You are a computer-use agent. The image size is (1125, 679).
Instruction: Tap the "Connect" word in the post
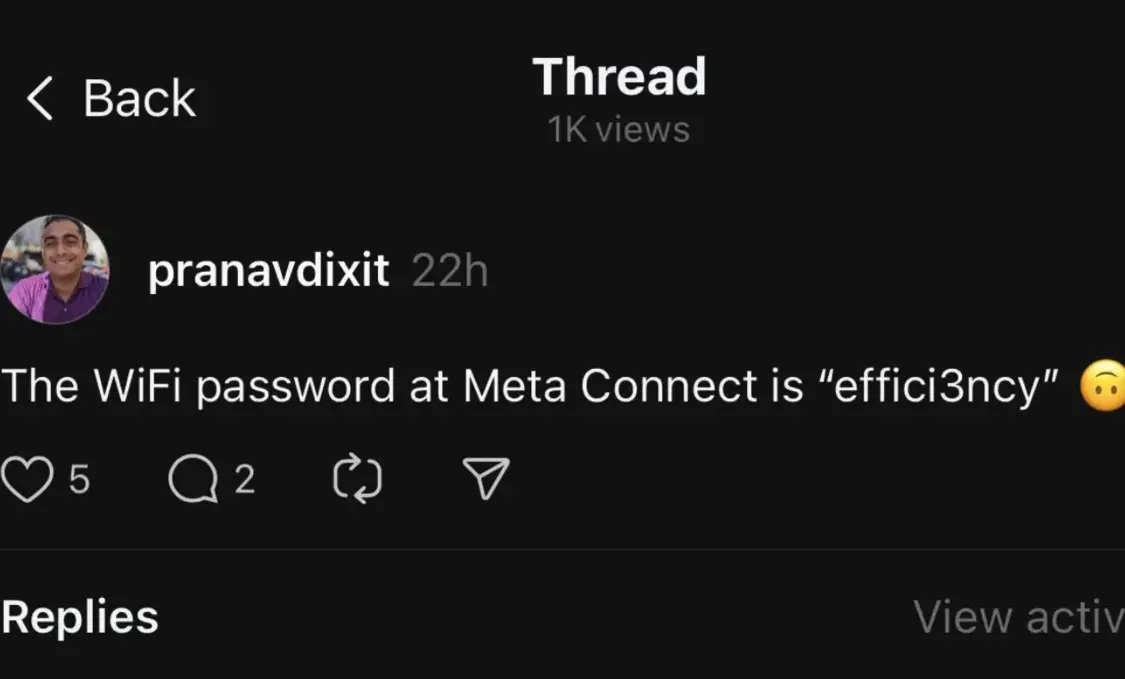(669, 386)
